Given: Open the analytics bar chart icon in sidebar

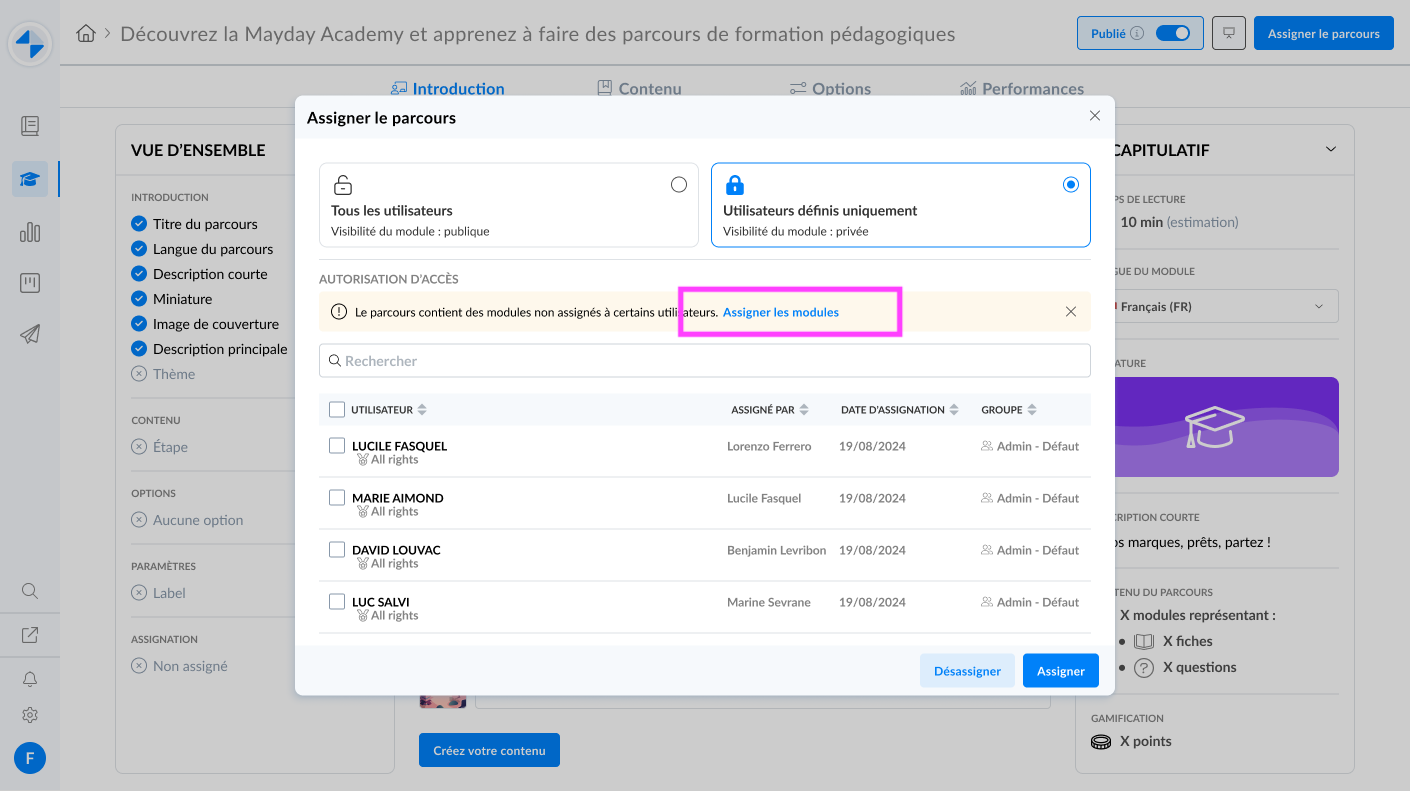Looking at the screenshot, I should tap(30, 232).
